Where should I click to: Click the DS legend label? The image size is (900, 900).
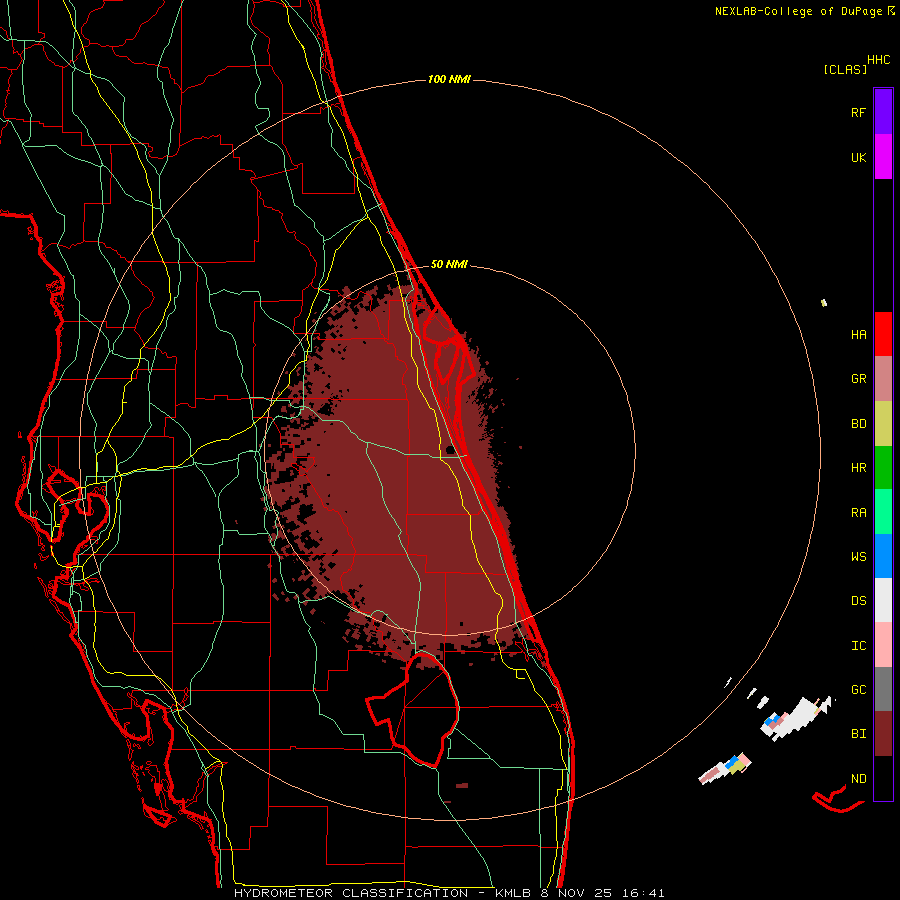click(858, 601)
